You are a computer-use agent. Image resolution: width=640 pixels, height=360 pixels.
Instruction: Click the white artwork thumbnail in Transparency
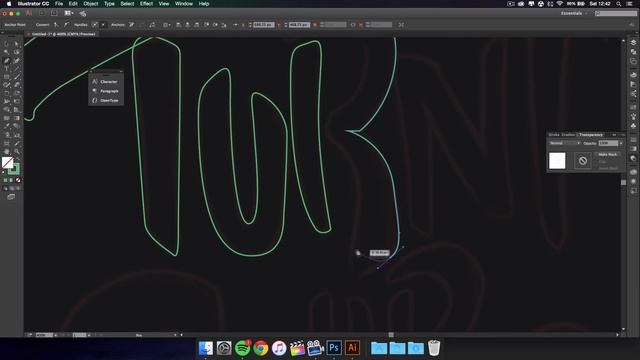(x=557, y=160)
